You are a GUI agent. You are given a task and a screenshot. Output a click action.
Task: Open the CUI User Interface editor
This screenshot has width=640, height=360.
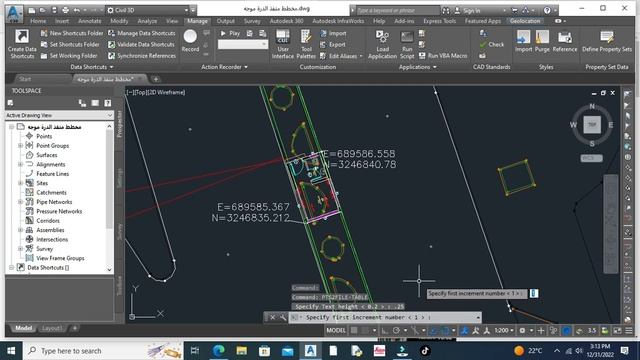click(x=283, y=44)
